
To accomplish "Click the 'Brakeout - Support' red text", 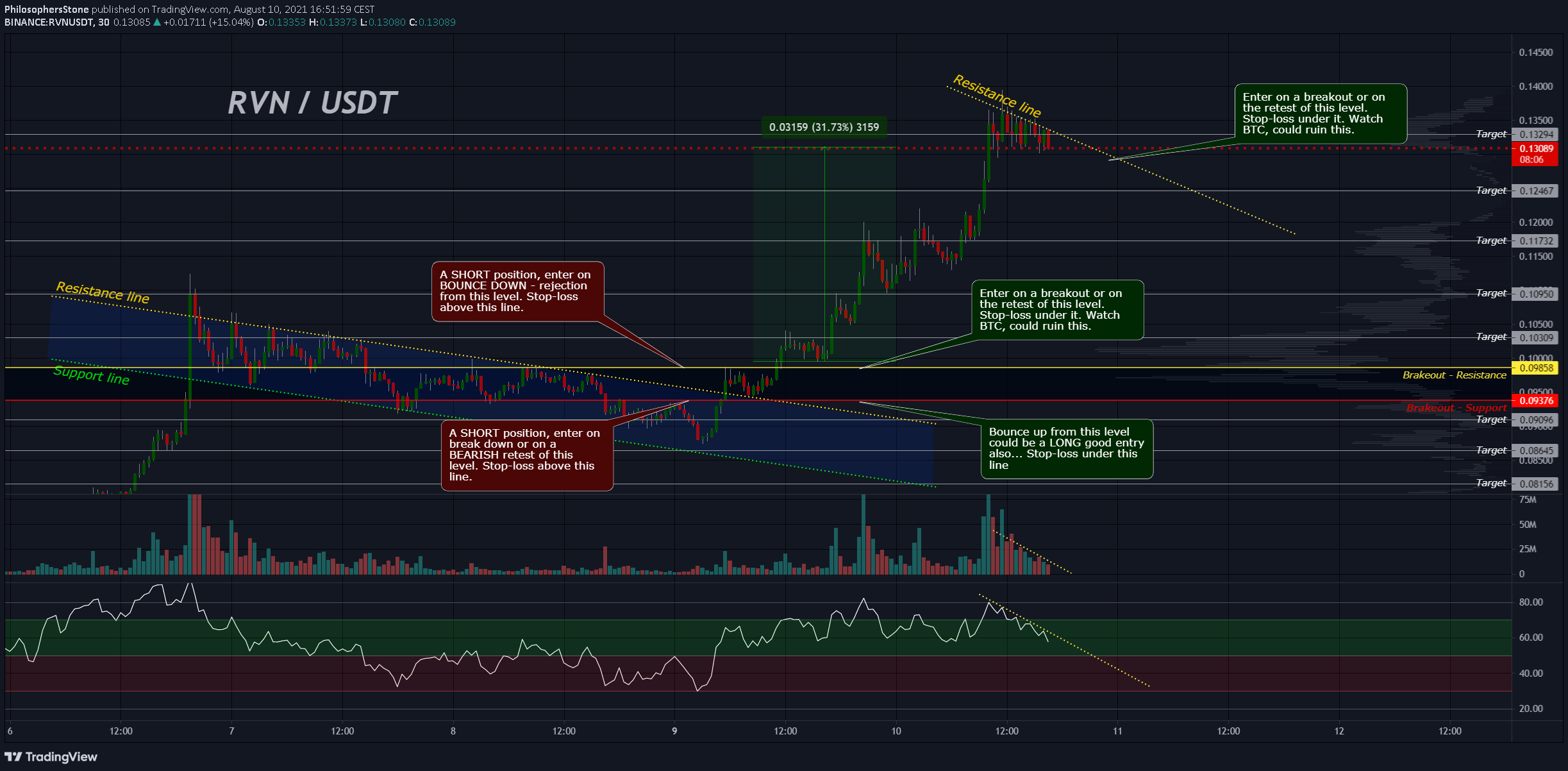I will (x=1456, y=408).
